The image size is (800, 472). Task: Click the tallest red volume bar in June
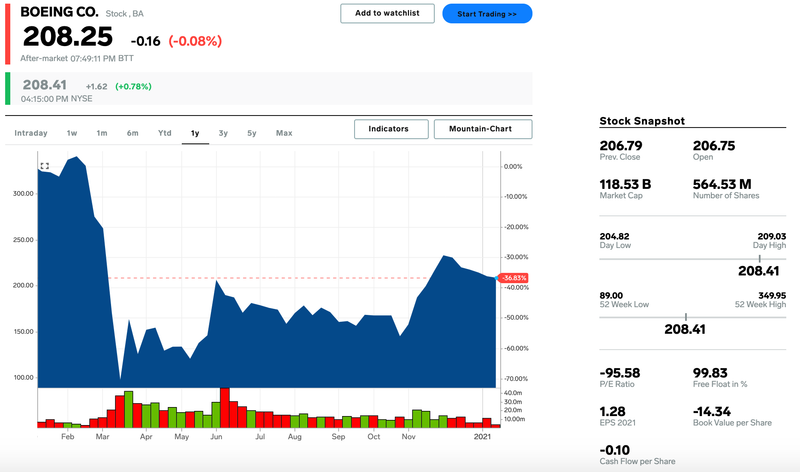pyautogui.click(x=224, y=408)
